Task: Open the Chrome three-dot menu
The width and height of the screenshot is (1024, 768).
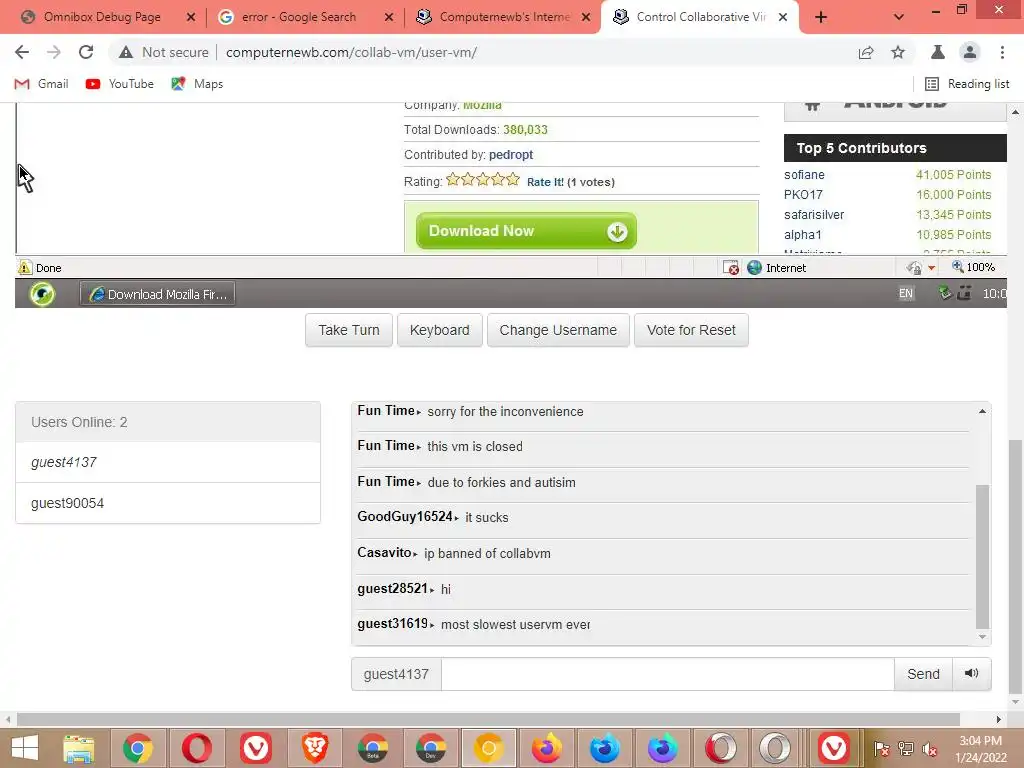Action: [x=1002, y=52]
